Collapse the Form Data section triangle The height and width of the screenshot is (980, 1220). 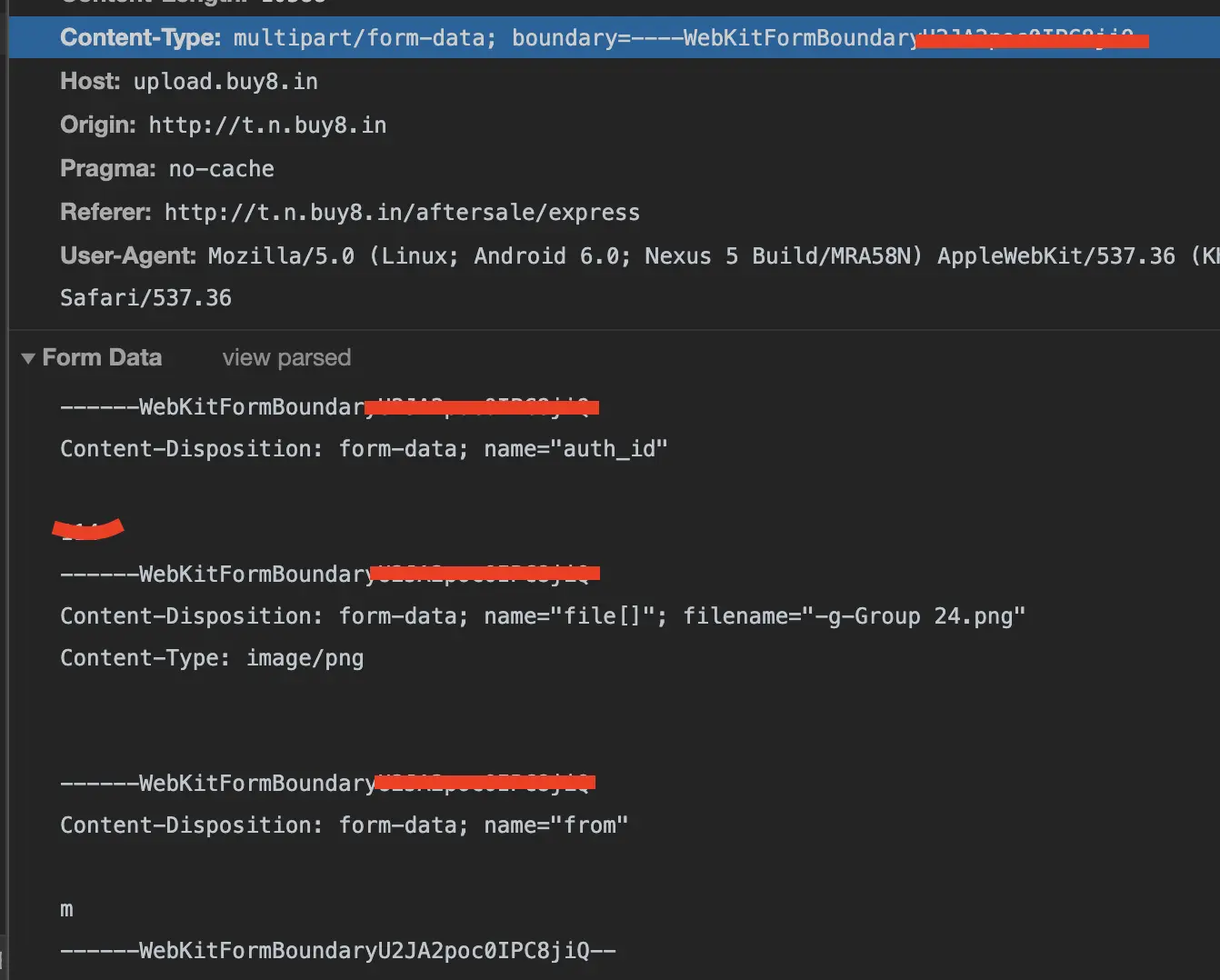pos(28,358)
